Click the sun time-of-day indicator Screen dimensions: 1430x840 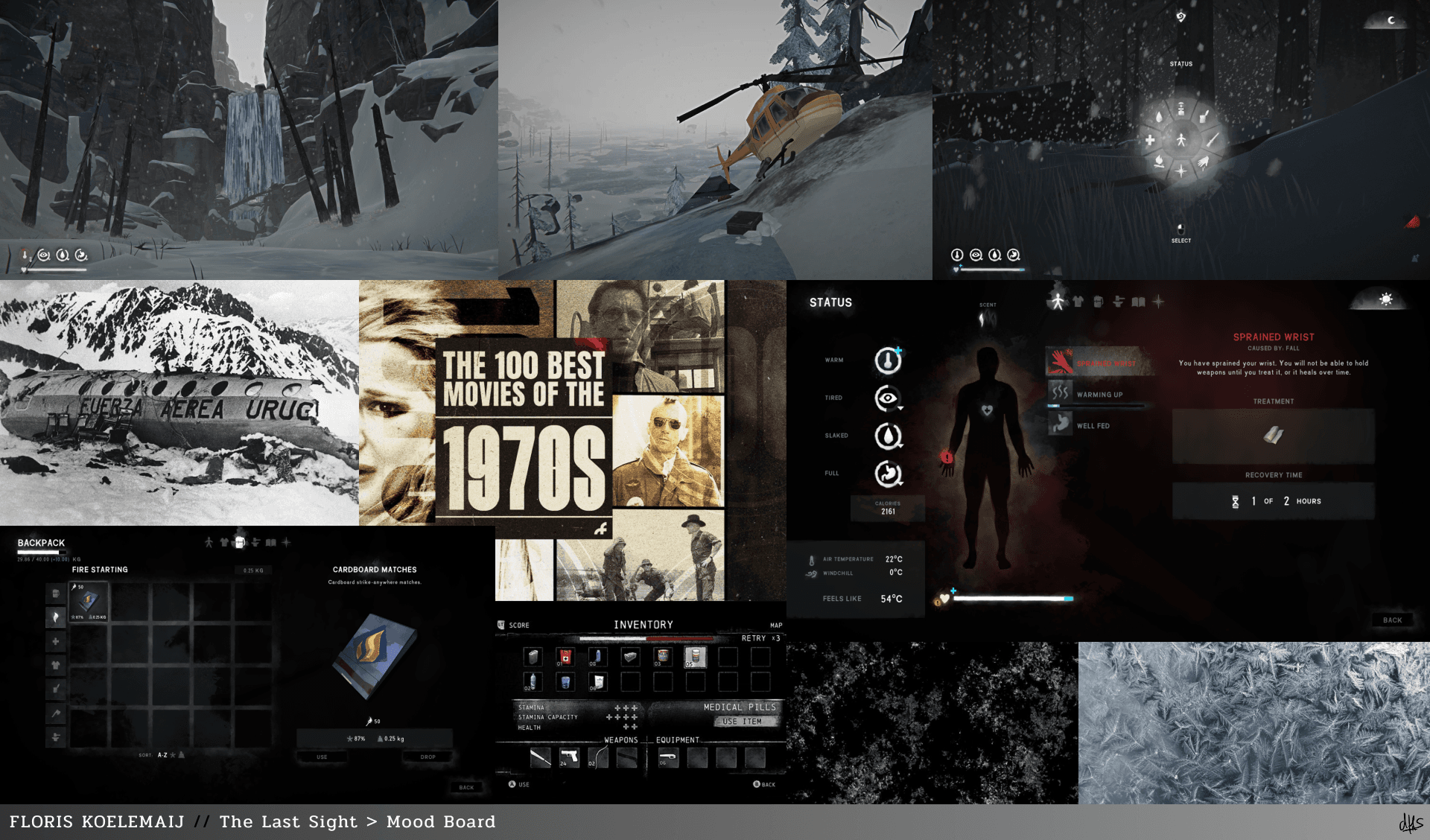(x=1385, y=299)
